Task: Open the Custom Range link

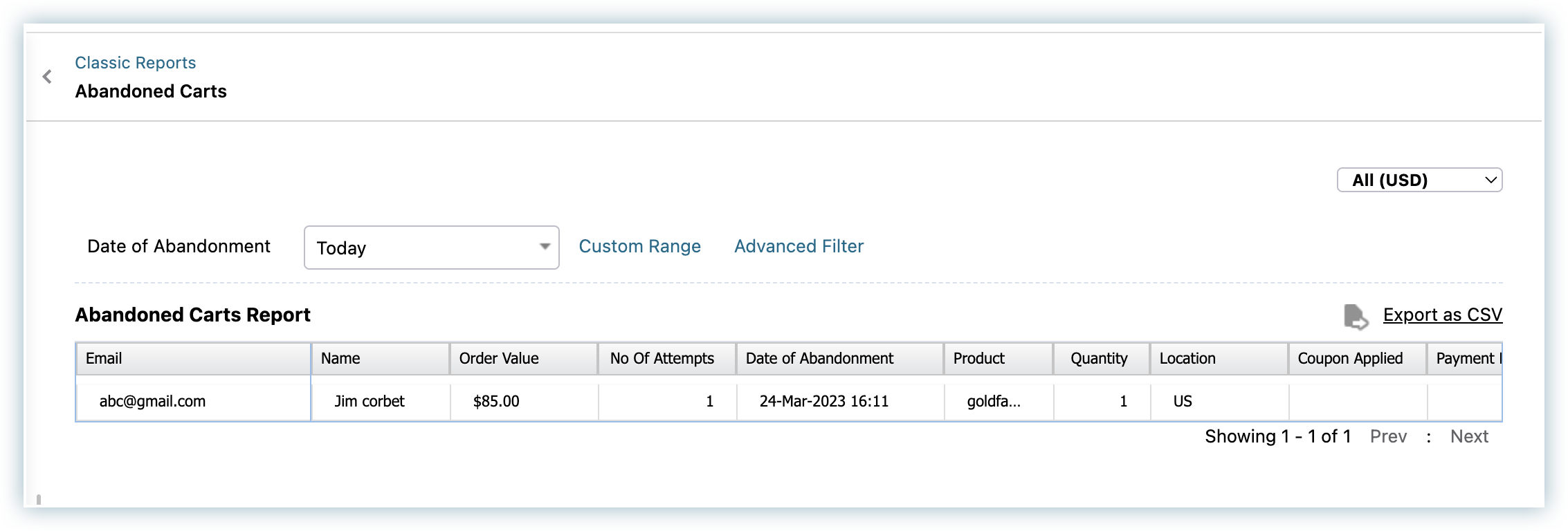Action: 639,247
